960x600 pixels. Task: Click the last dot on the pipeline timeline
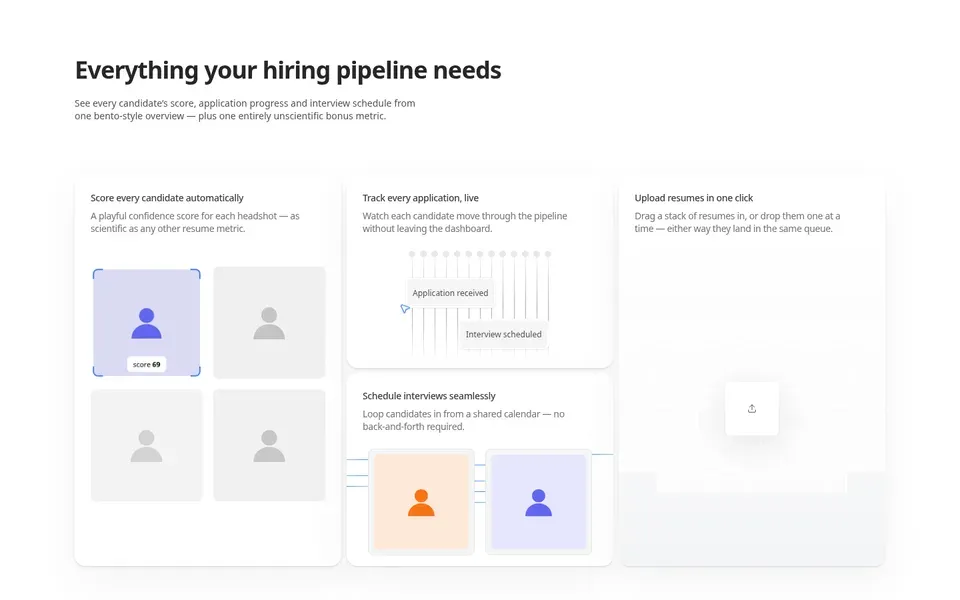click(x=548, y=253)
